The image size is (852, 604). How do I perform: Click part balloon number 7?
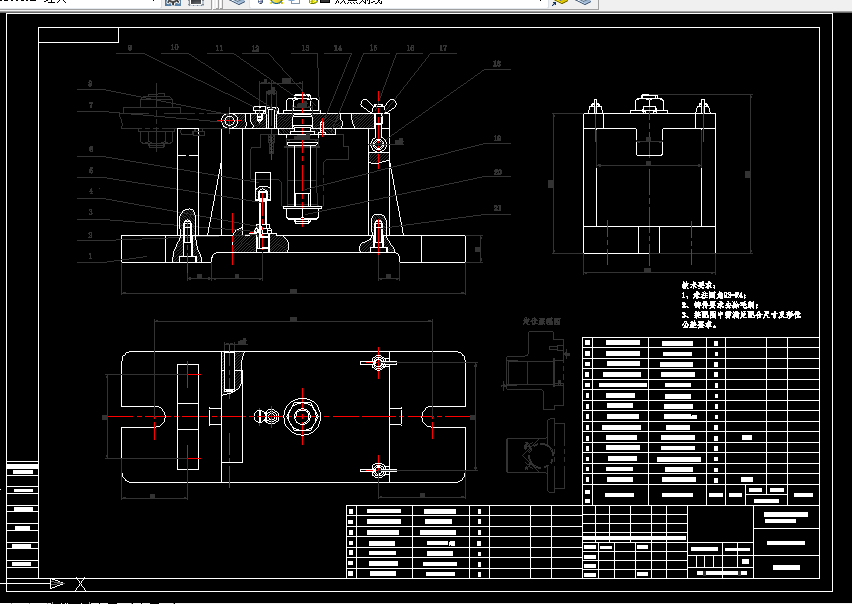pyautogui.click(x=91, y=105)
